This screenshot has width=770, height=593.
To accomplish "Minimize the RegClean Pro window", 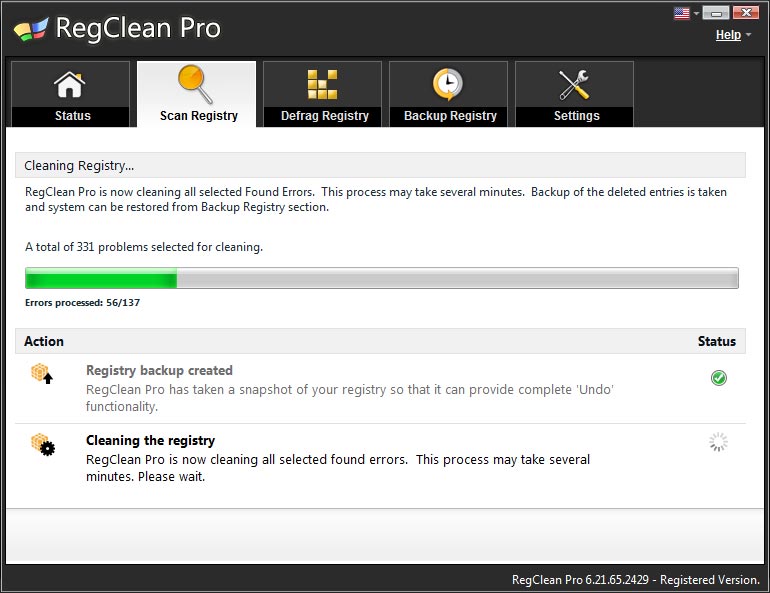I will (x=715, y=13).
